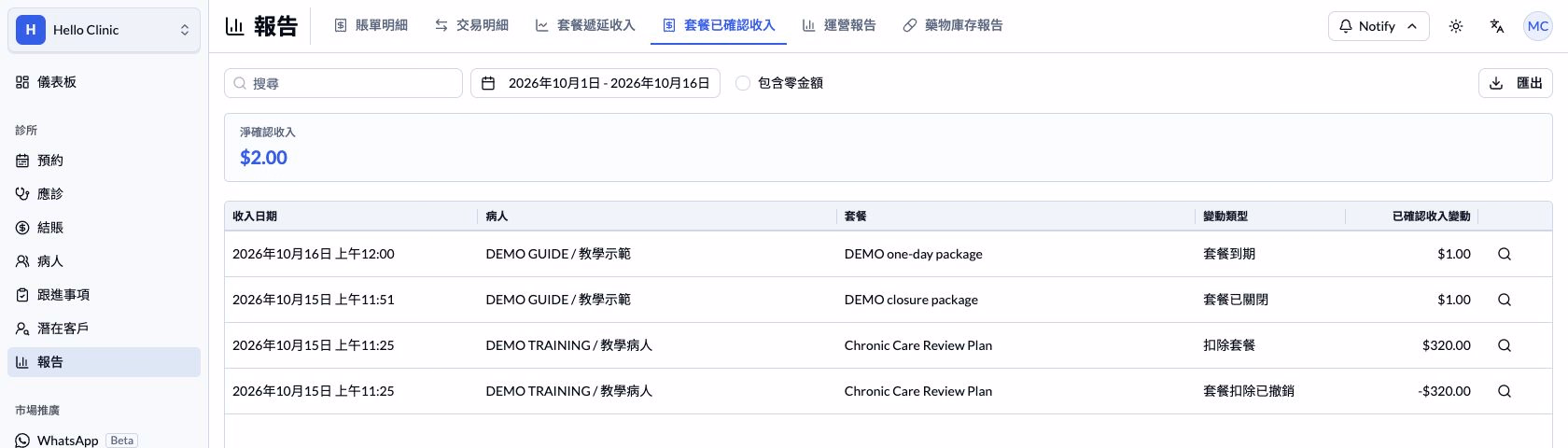Click the Notify button

(x=1379, y=26)
